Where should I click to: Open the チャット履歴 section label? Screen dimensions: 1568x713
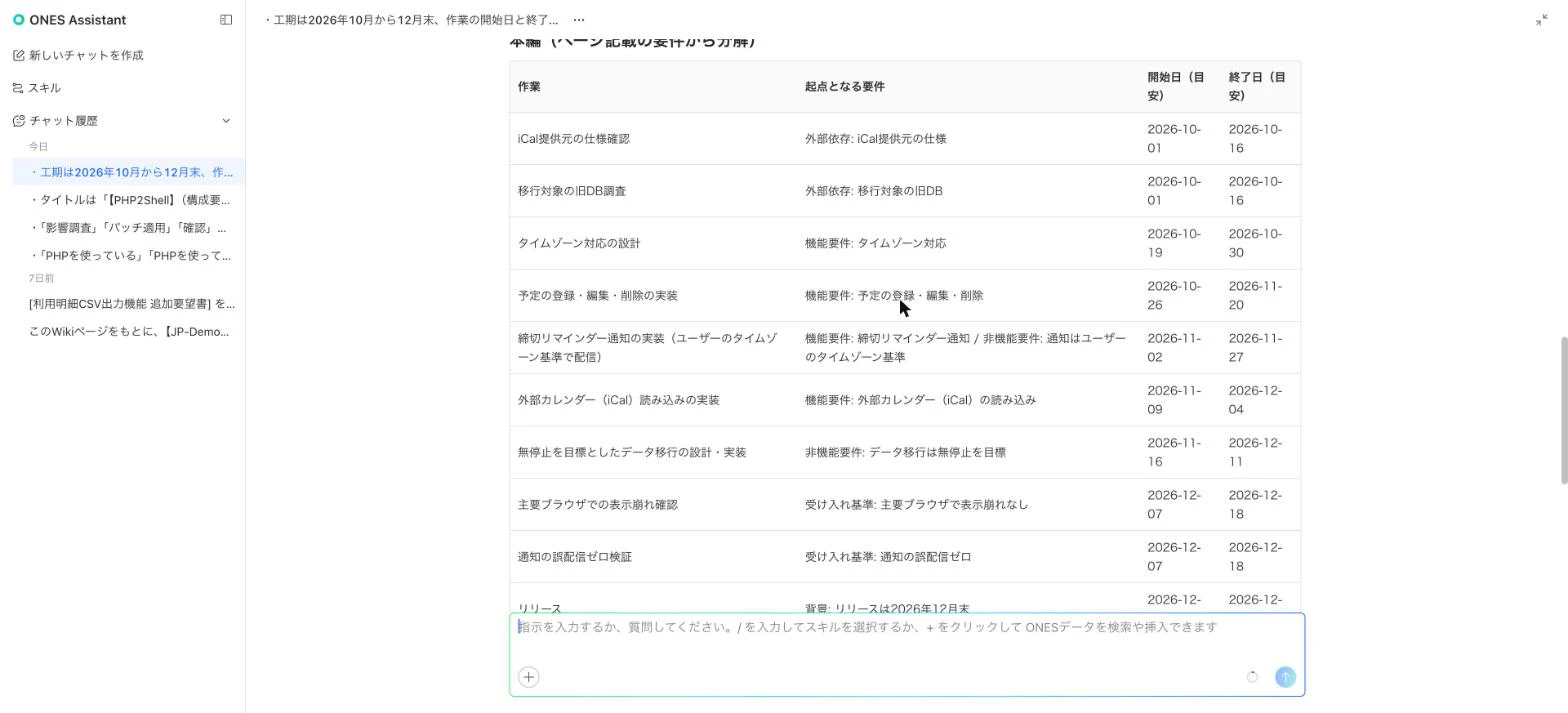63,121
